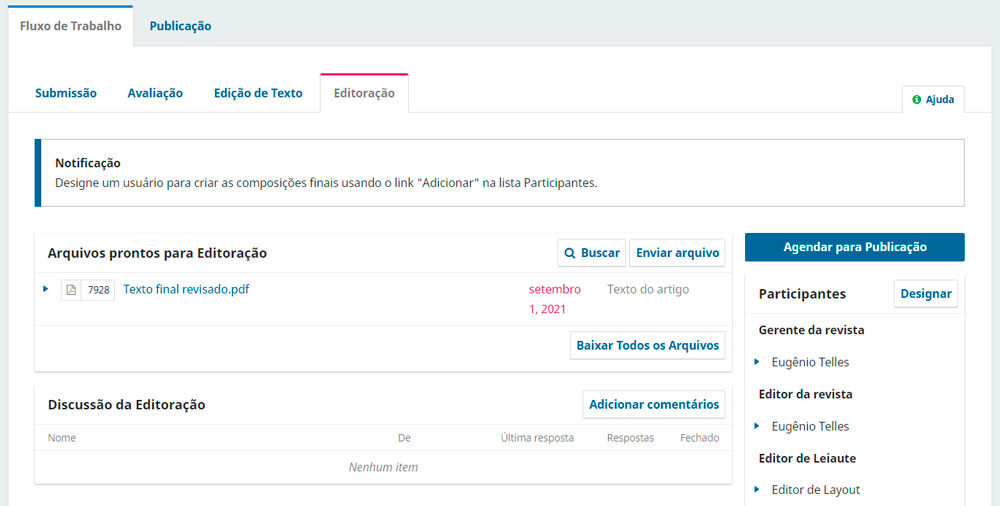Click the Nome column header
Image resolution: width=1000 pixels, height=506 pixels.
[x=62, y=438]
